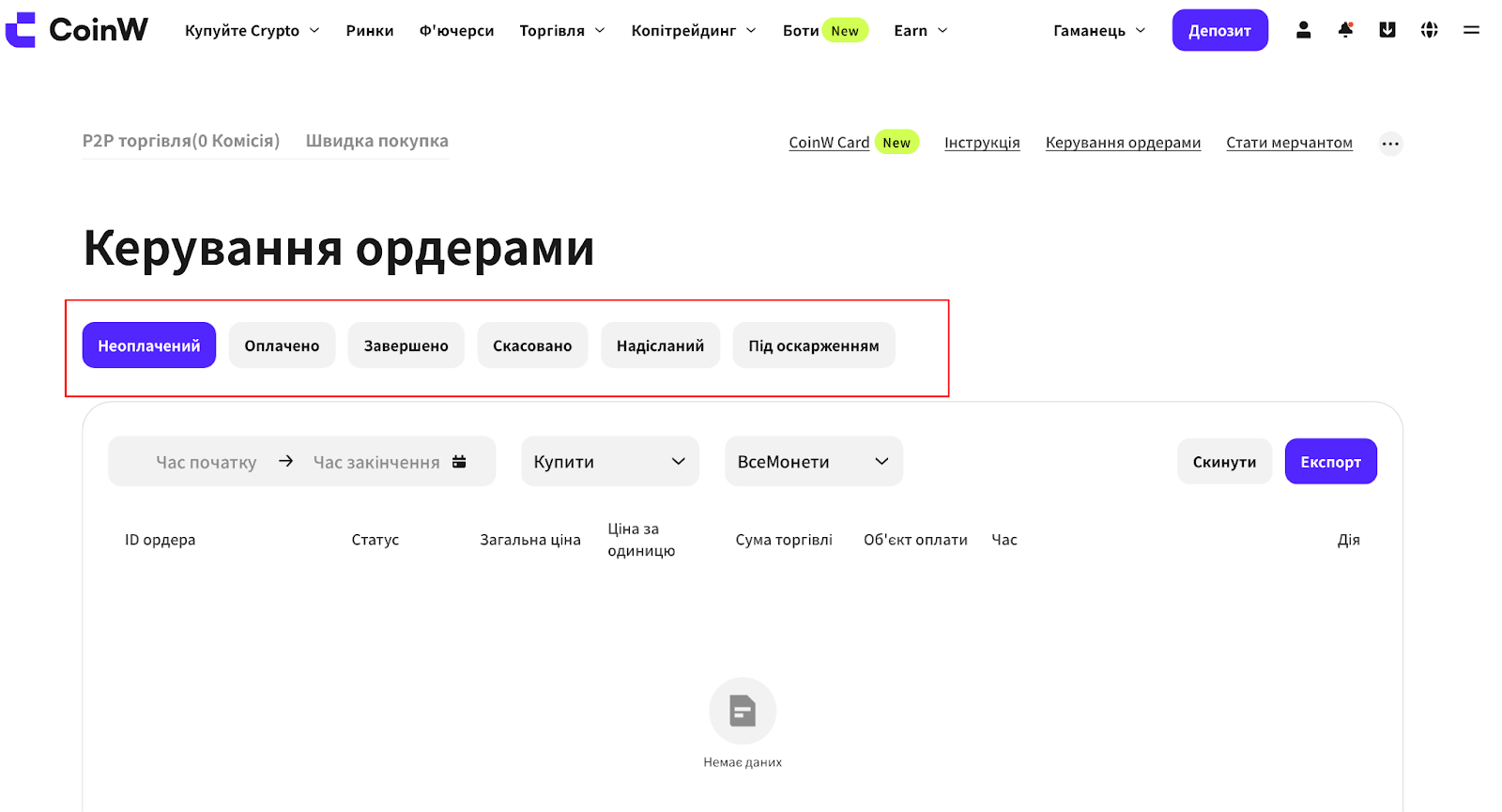Click the Час початку date field

(x=206, y=462)
